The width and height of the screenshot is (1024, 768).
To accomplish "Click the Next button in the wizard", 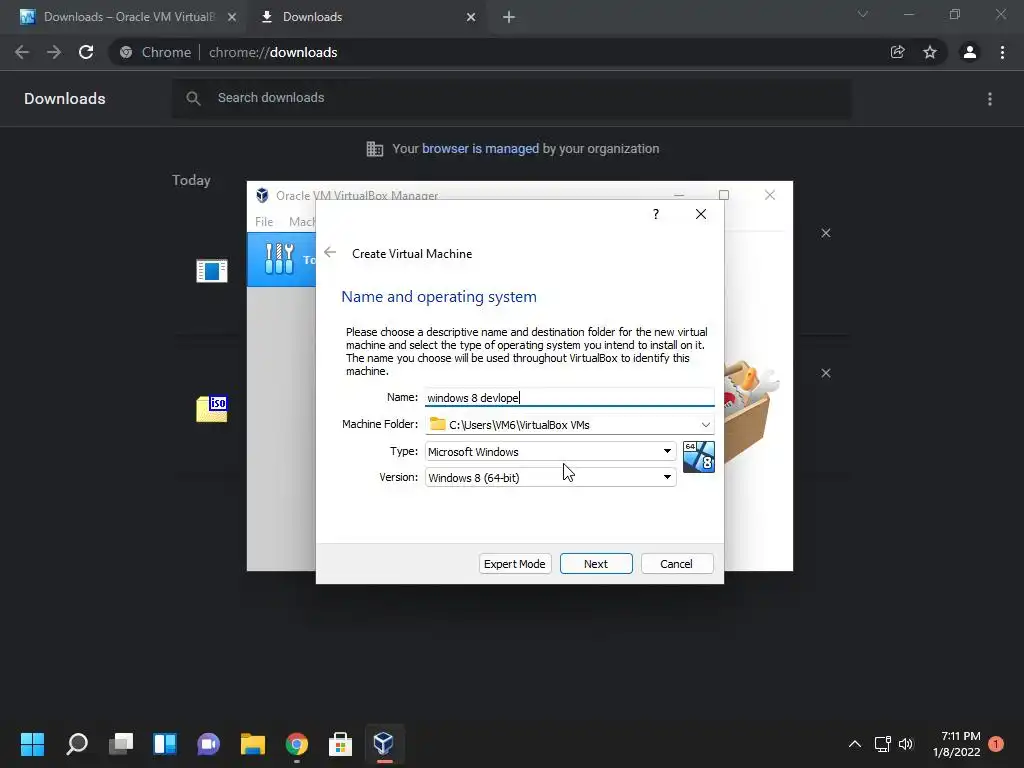I will click(x=596, y=564).
